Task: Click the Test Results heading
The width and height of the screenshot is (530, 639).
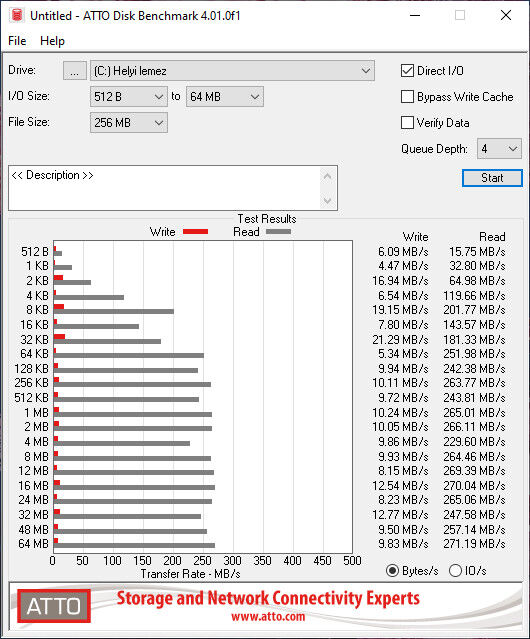Action: pos(267,219)
